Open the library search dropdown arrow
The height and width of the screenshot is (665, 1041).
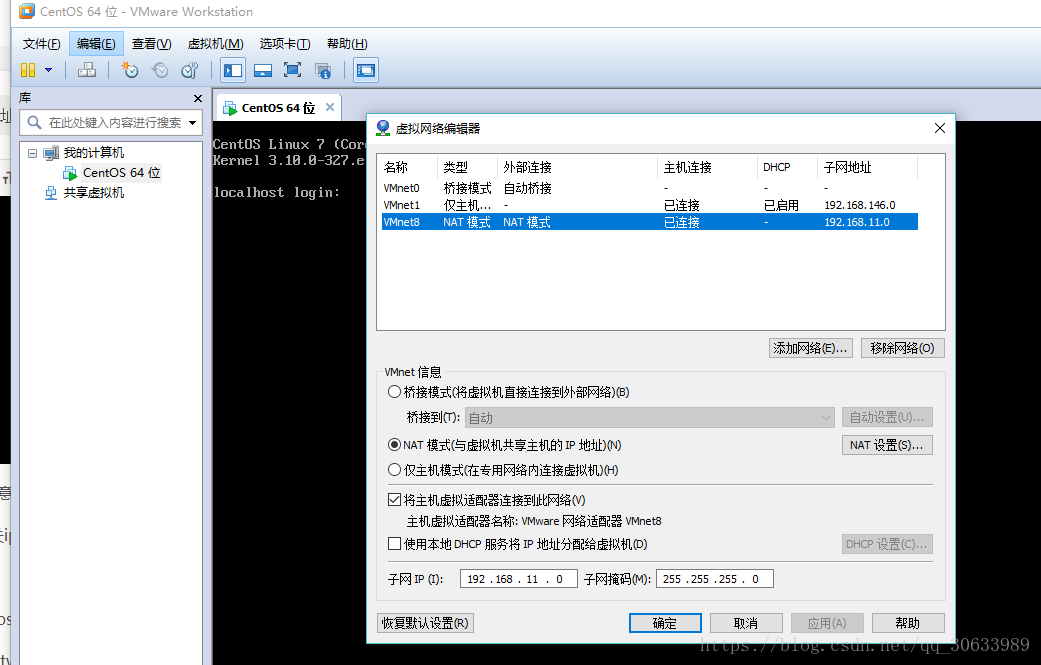(193, 123)
